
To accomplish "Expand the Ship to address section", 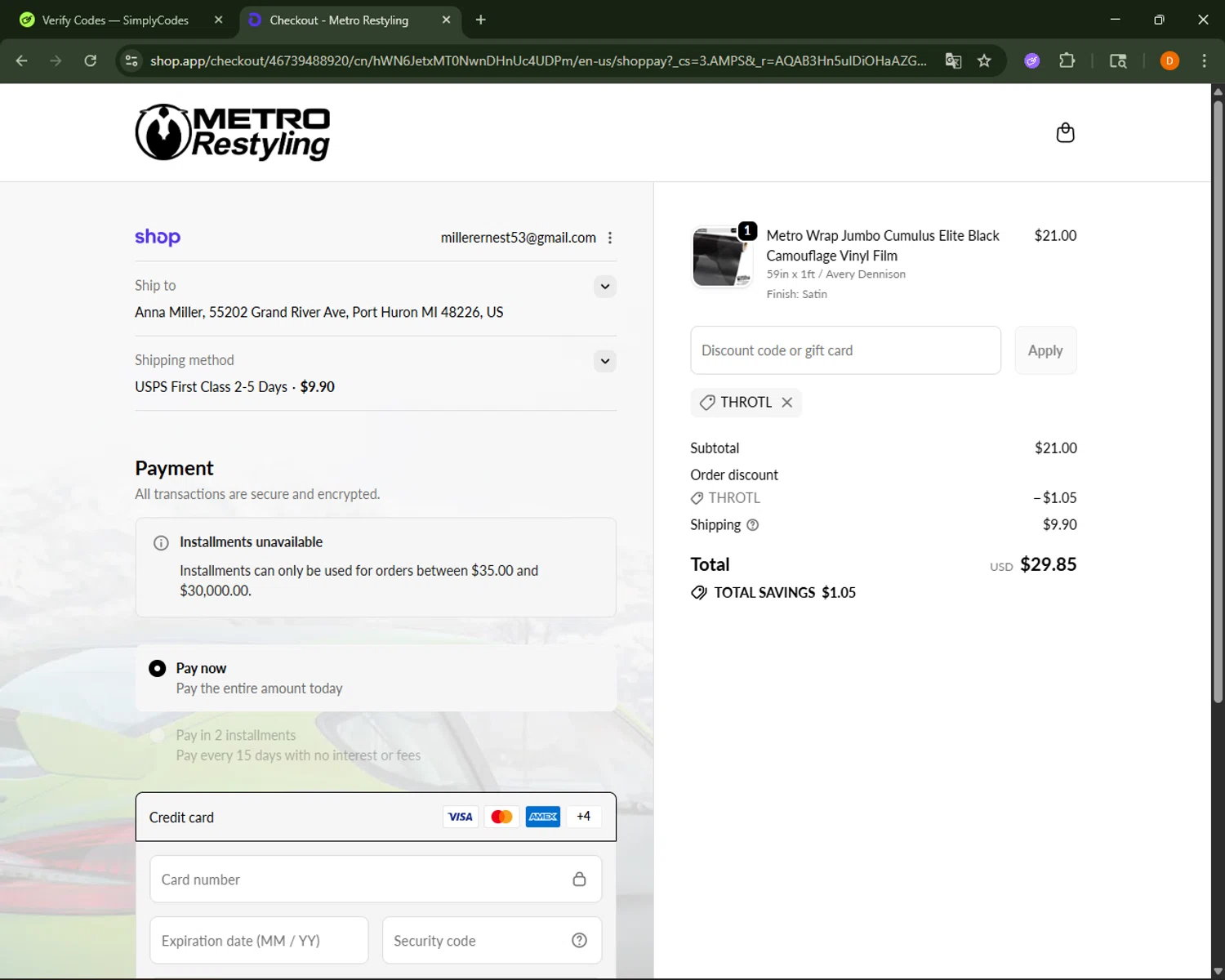I will (x=605, y=287).
